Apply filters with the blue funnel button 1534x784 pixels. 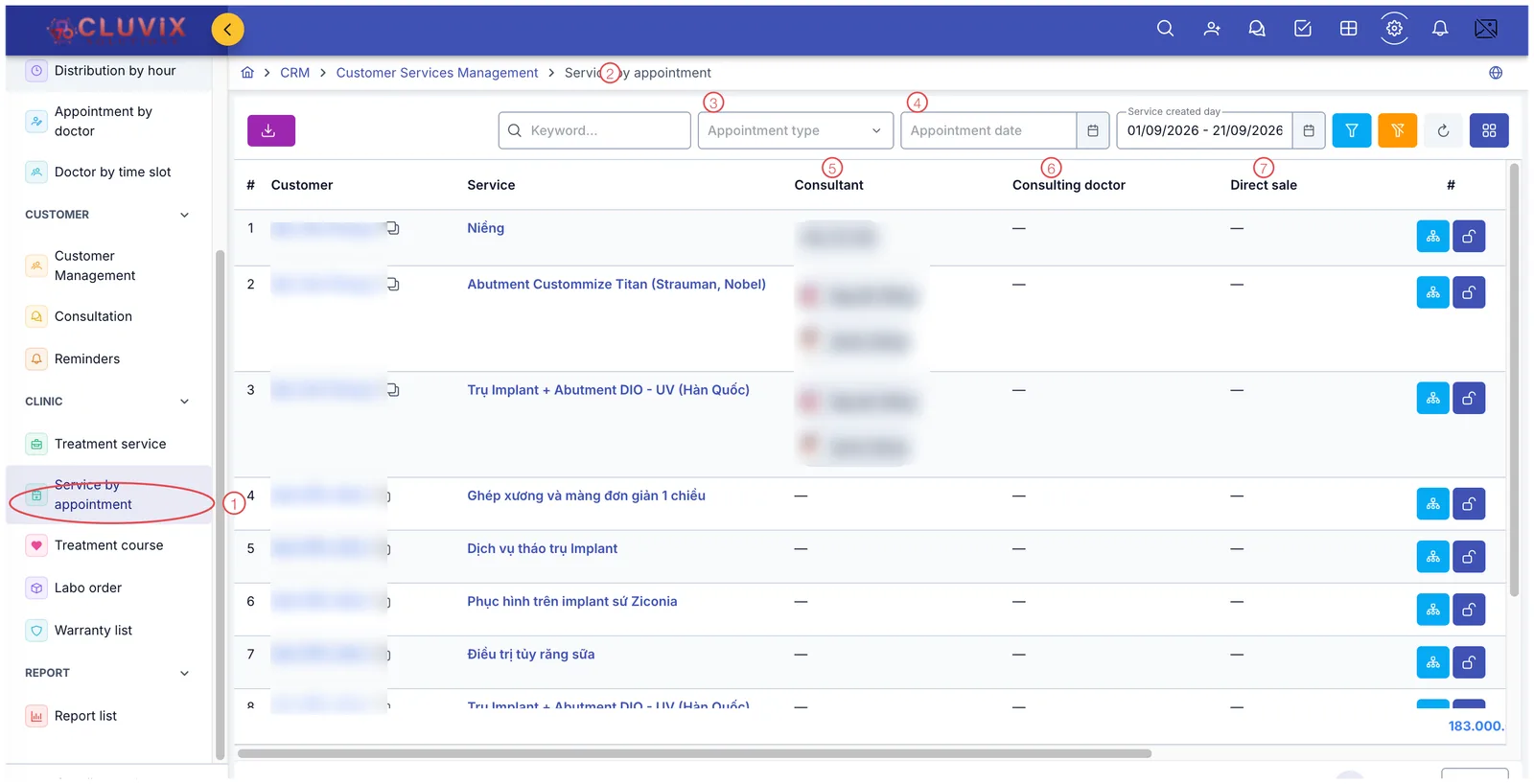[x=1352, y=130]
